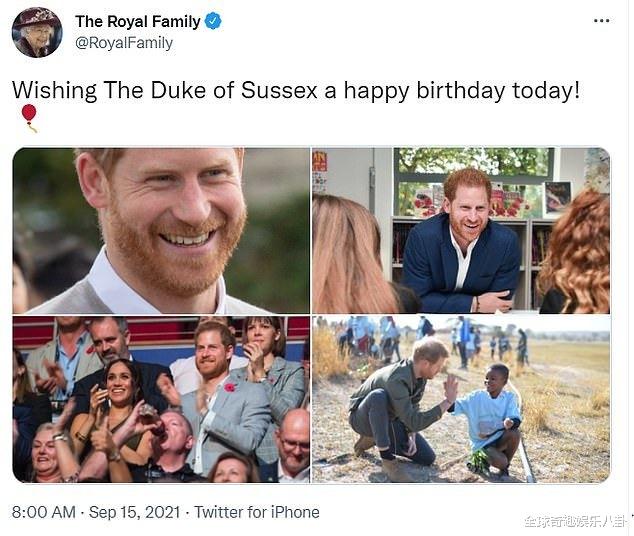Click the red balloon emoji
This screenshot has height=536, width=634.
pos(29,116)
